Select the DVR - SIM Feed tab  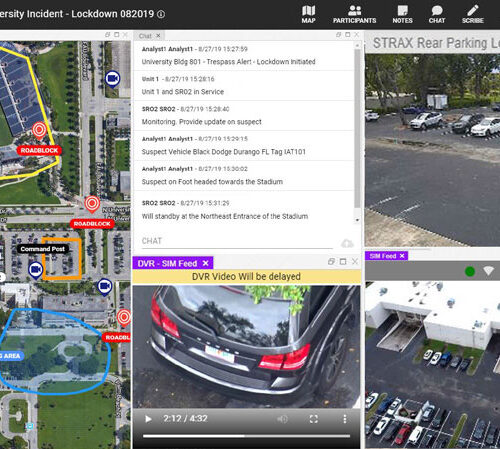[167, 264]
